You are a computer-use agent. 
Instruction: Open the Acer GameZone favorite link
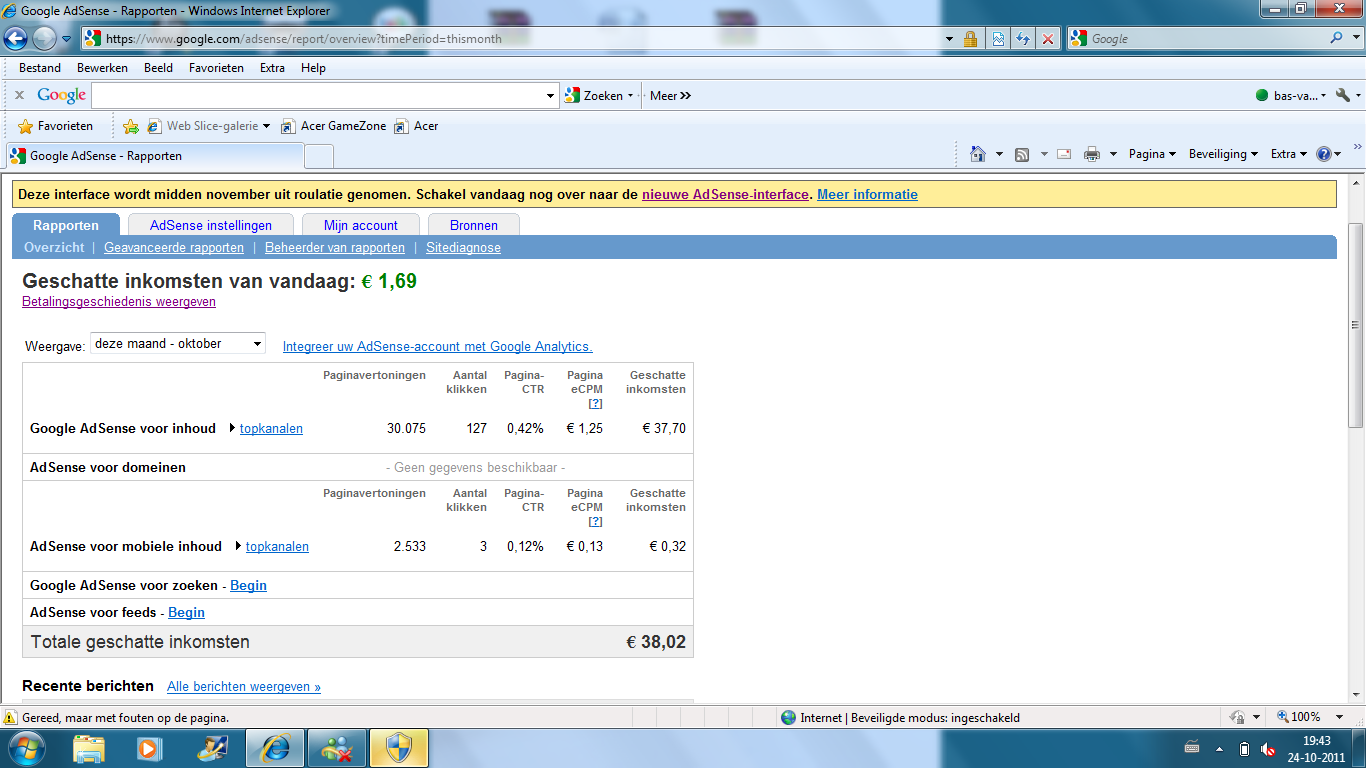[333, 126]
